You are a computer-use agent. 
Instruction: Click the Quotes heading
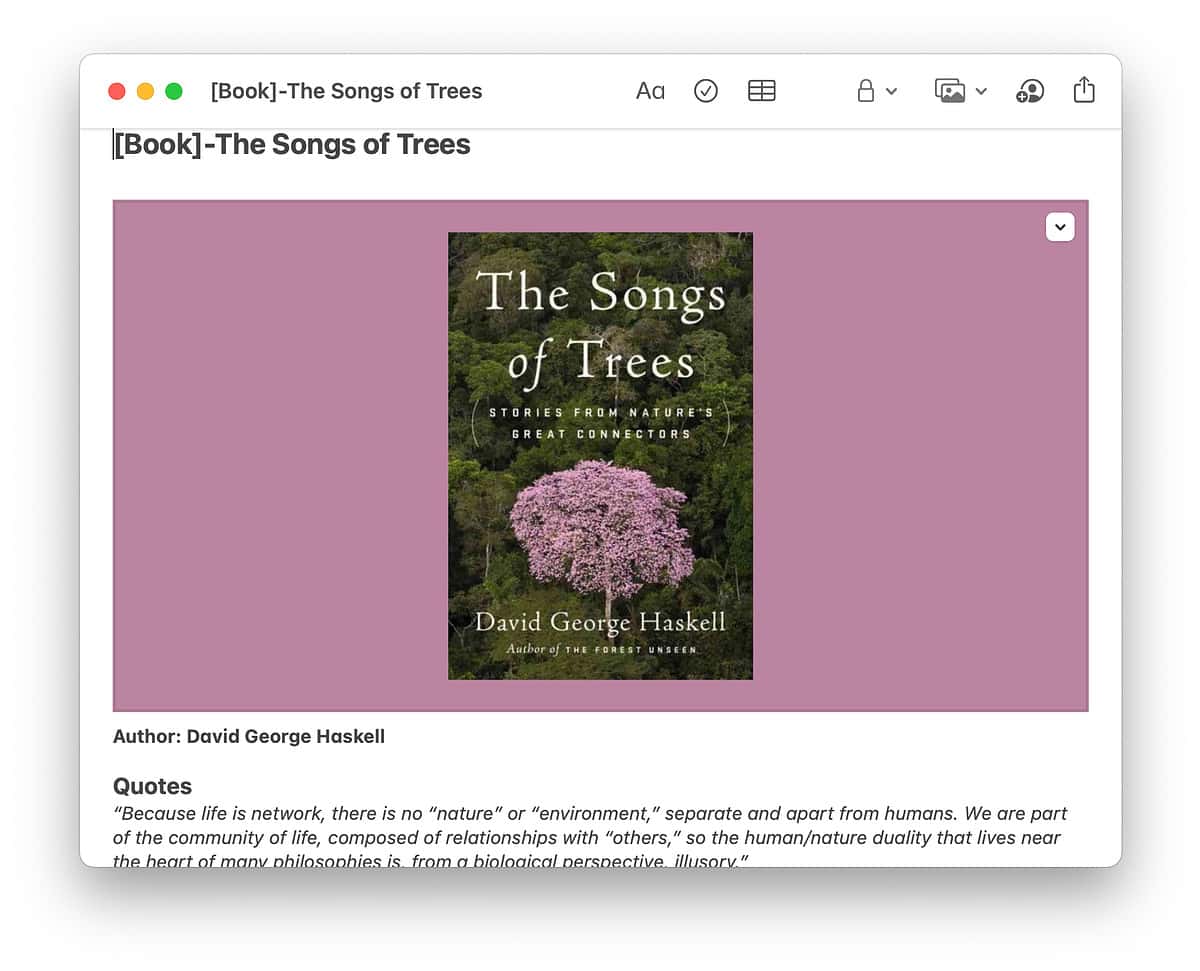(152, 786)
